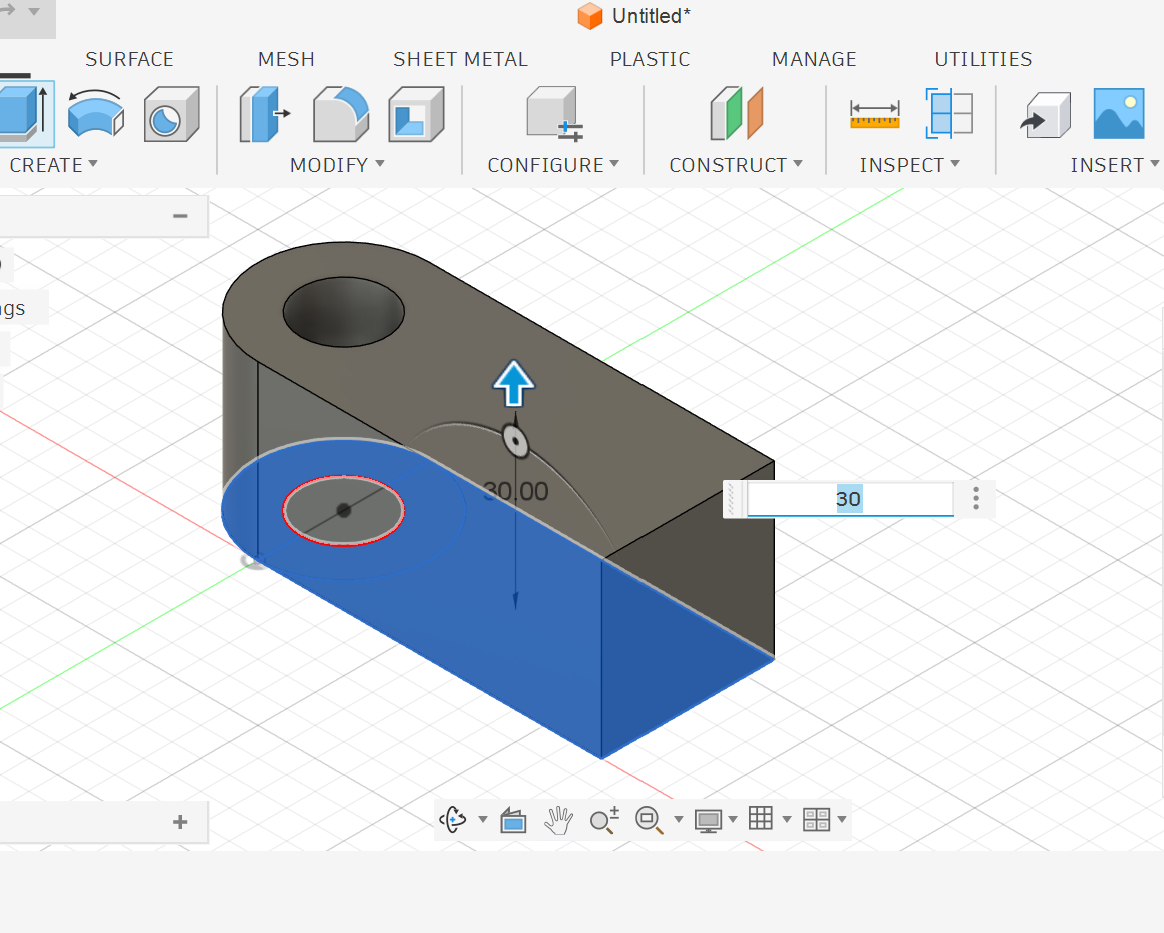Image resolution: width=1164 pixels, height=933 pixels.
Task: Activate the Pan hand icon
Action: (x=558, y=820)
